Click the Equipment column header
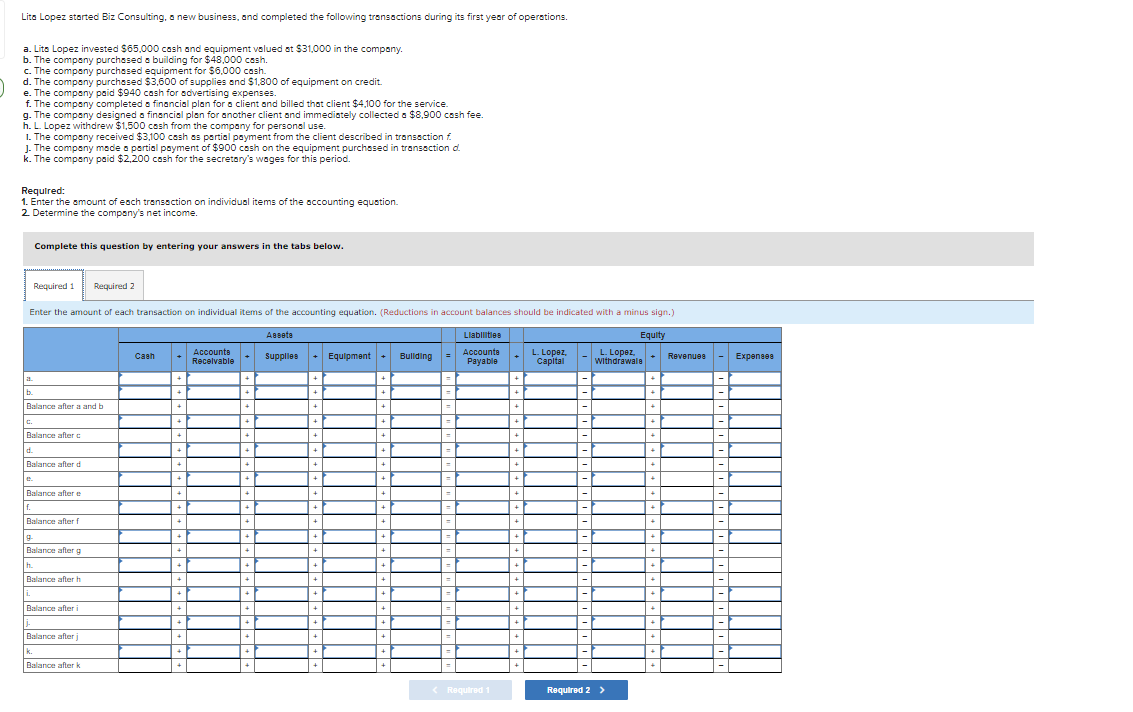Screen dimensions: 1133x712 click(x=349, y=356)
